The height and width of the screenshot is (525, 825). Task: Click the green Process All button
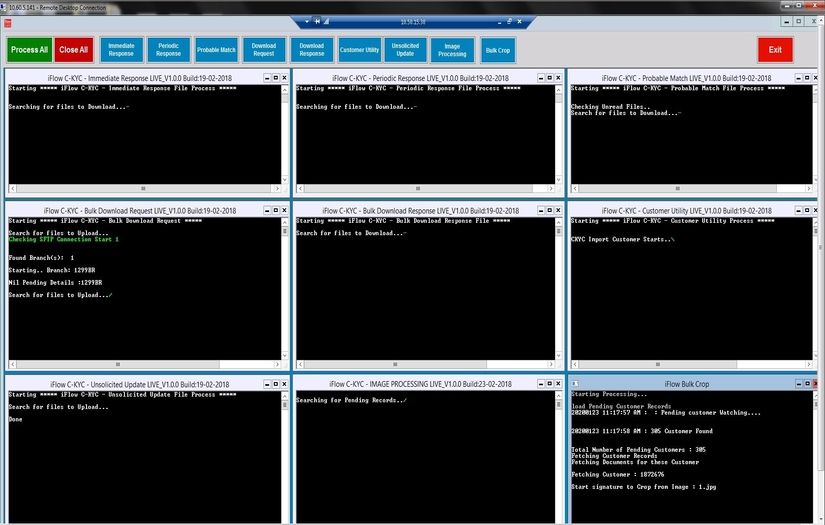point(29,50)
